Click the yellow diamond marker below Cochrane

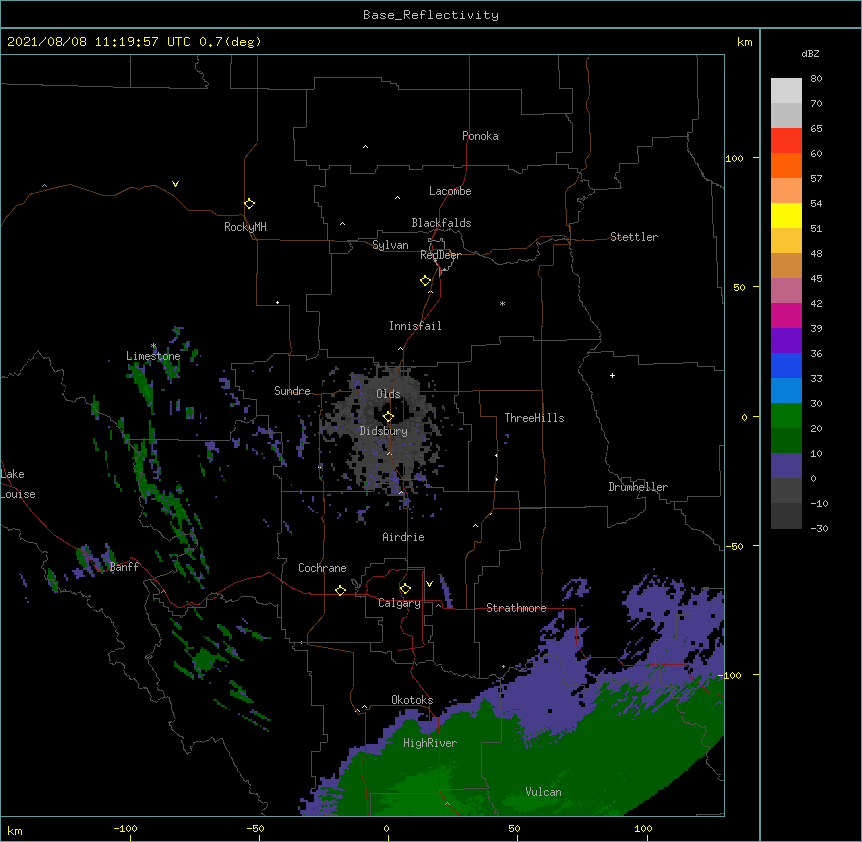tap(340, 590)
